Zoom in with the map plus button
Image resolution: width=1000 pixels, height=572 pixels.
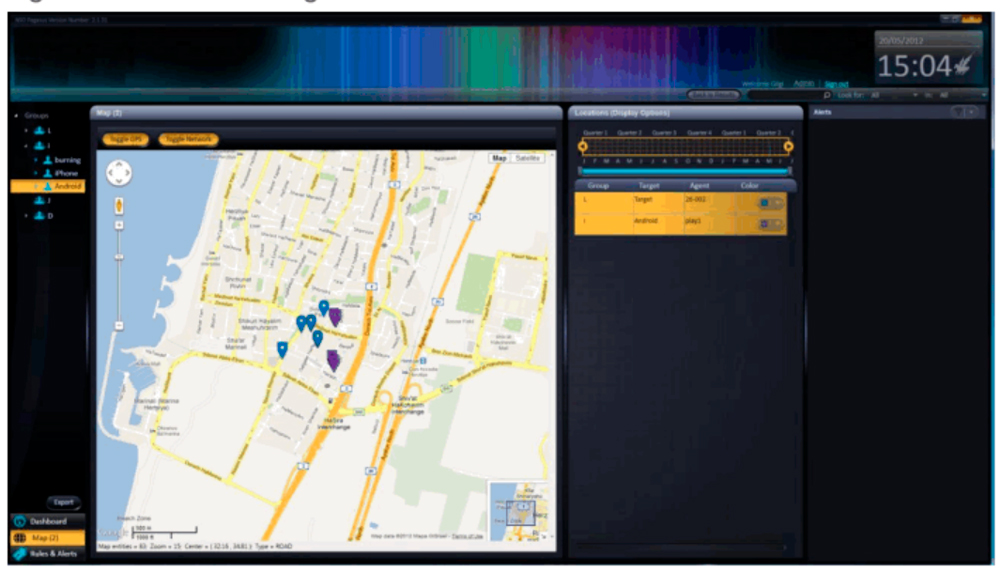coord(119,225)
